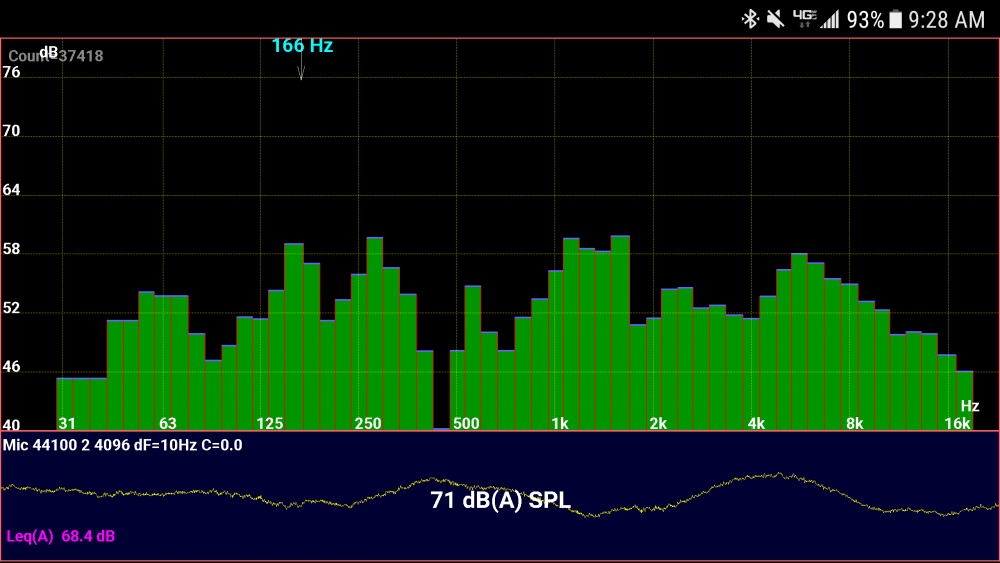Tap the peak marker arrow below 166 Hz
The image size is (1000, 563).
point(301,67)
